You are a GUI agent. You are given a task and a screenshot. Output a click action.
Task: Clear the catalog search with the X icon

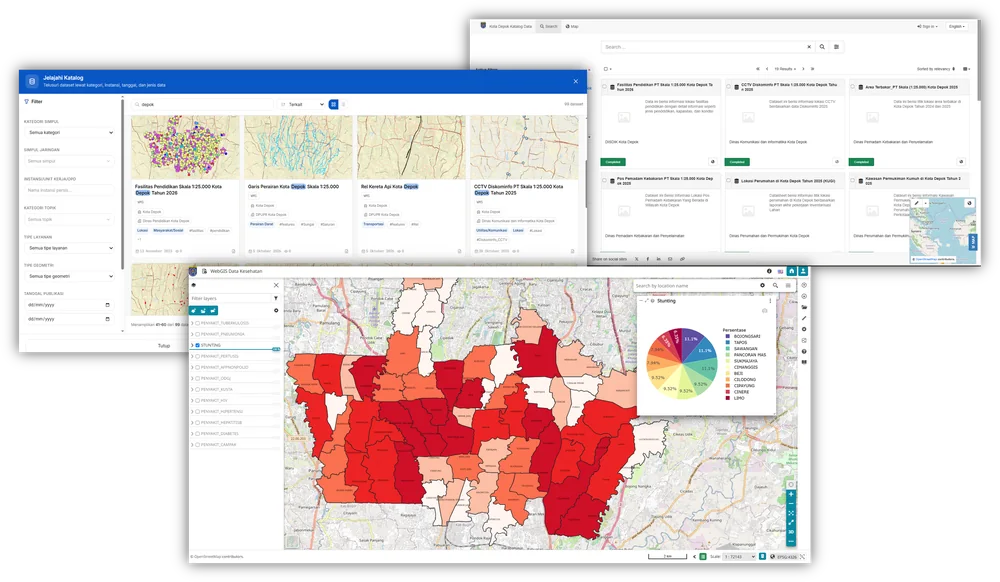pyautogui.click(x=809, y=47)
